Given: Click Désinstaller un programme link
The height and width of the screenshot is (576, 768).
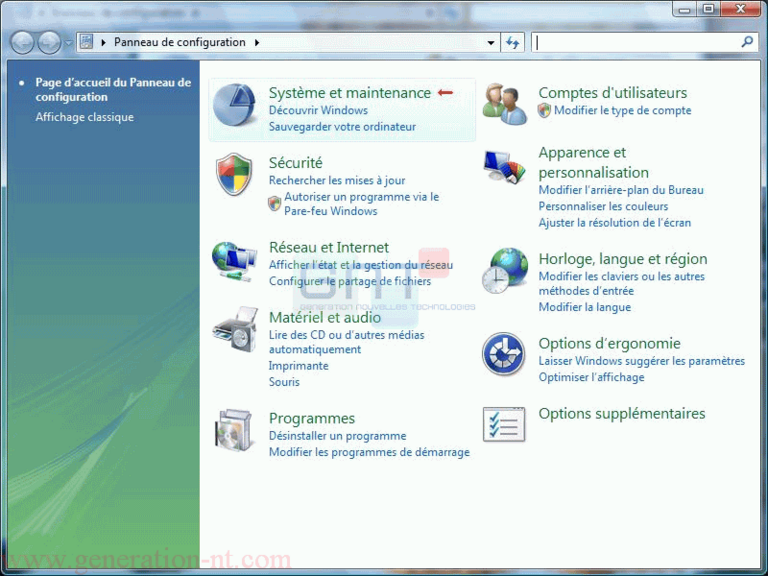Looking at the screenshot, I should pyautogui.click(x=337, y=436).
